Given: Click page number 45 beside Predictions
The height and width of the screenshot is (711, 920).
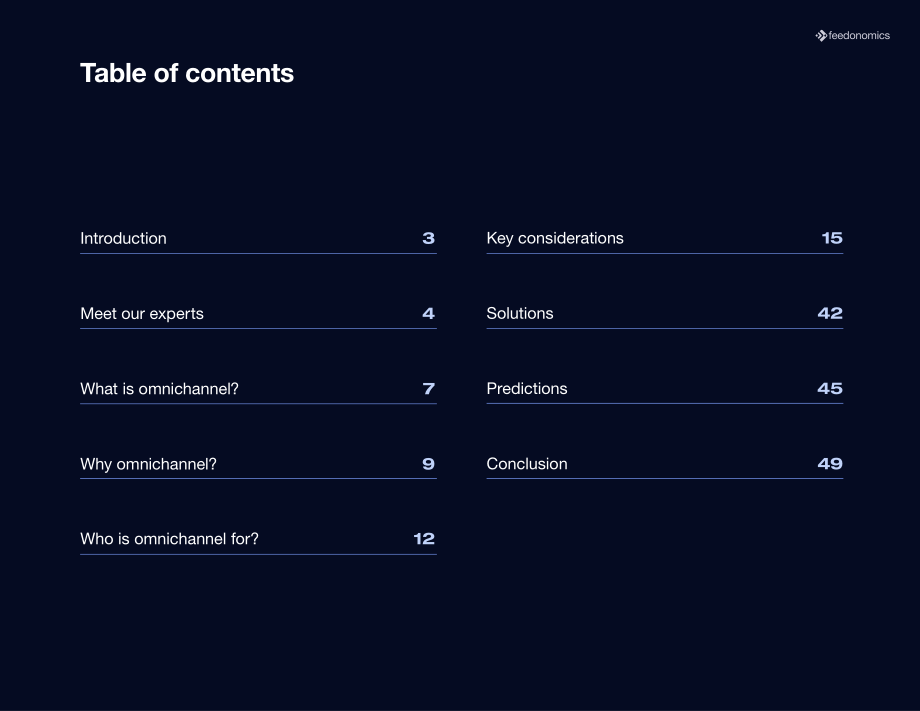Looking at the screenshot, I should 830,388.
